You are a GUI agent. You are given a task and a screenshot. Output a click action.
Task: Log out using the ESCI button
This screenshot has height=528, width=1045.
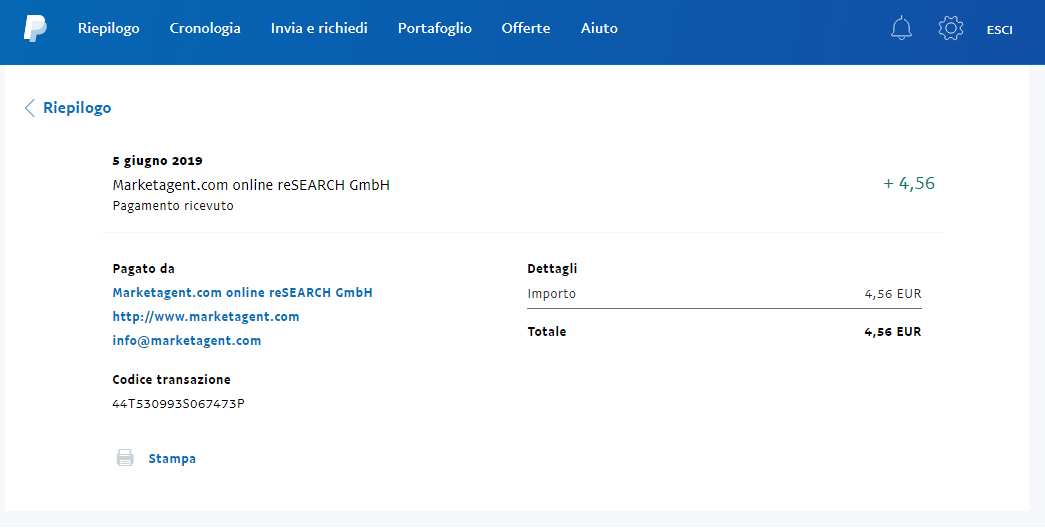(x=999, y=30)
